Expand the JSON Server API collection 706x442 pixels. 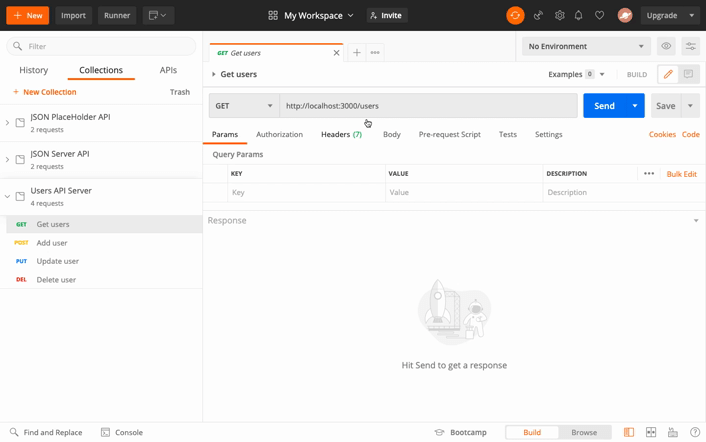click(x=7, y=159)
